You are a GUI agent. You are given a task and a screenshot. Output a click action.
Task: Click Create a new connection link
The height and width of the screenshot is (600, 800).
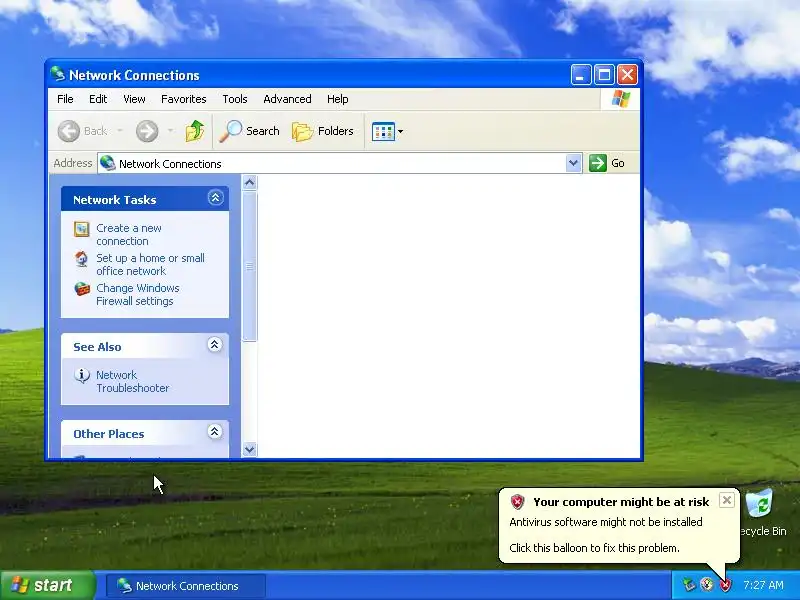pos(129,235)
